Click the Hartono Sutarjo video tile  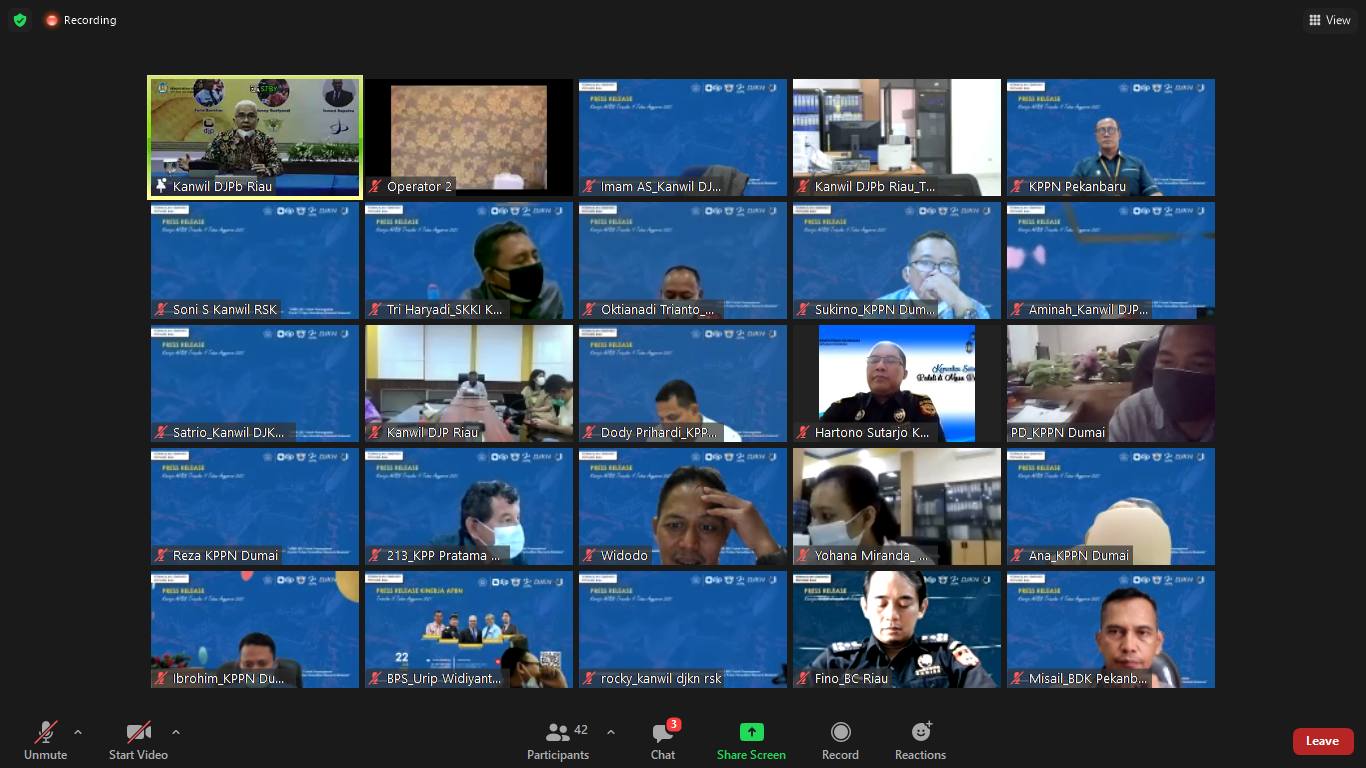click(896, 383)
